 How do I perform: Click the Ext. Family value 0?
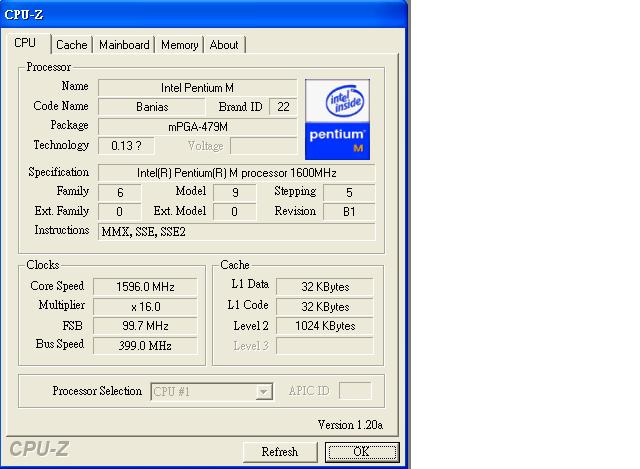pyautogui.click(x=120, y=211)
